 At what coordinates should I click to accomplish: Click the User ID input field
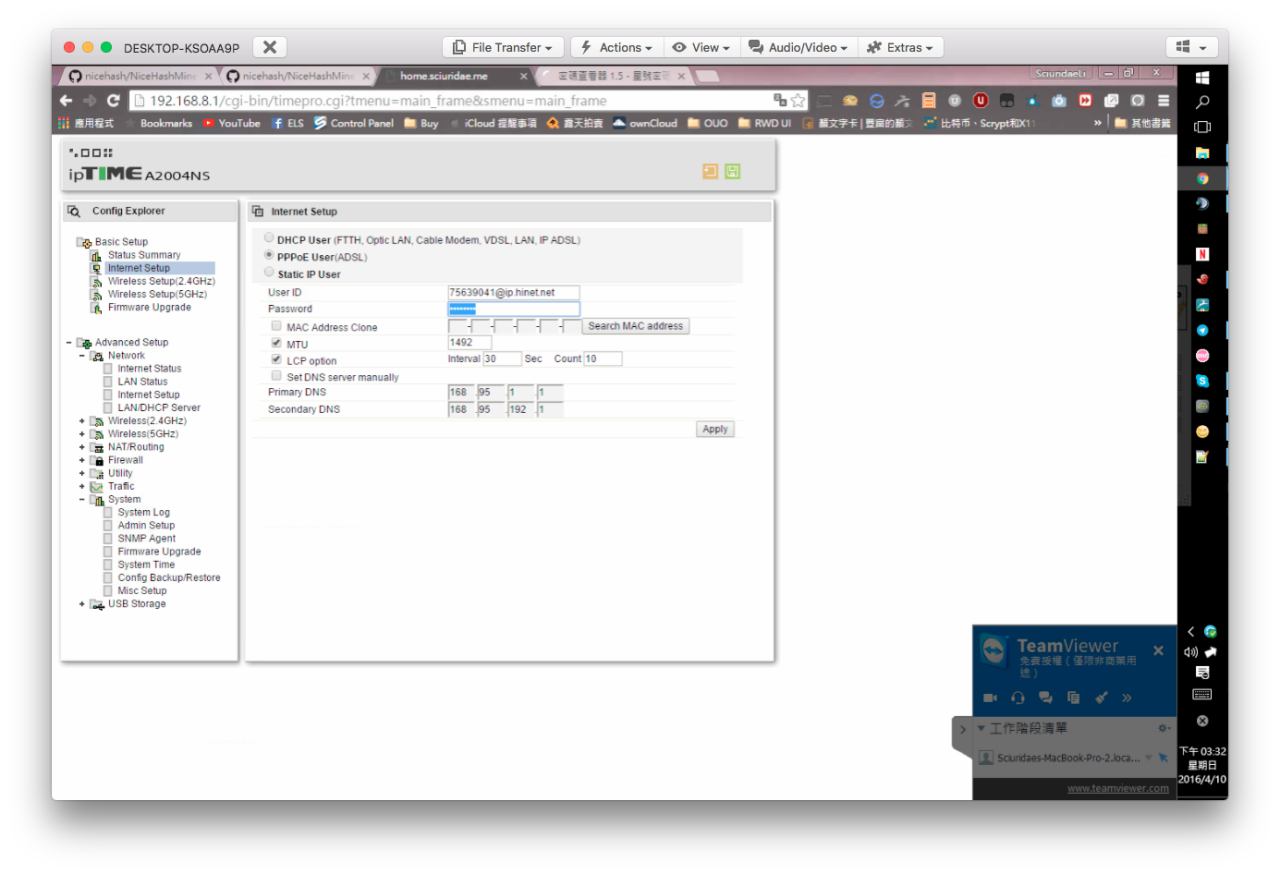point(514,292)
